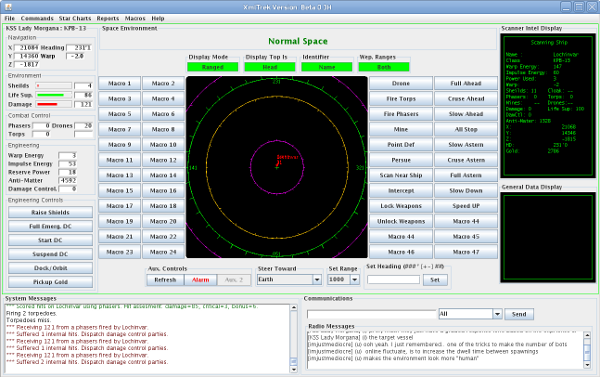Launch a Drone

tap(401, 83)
